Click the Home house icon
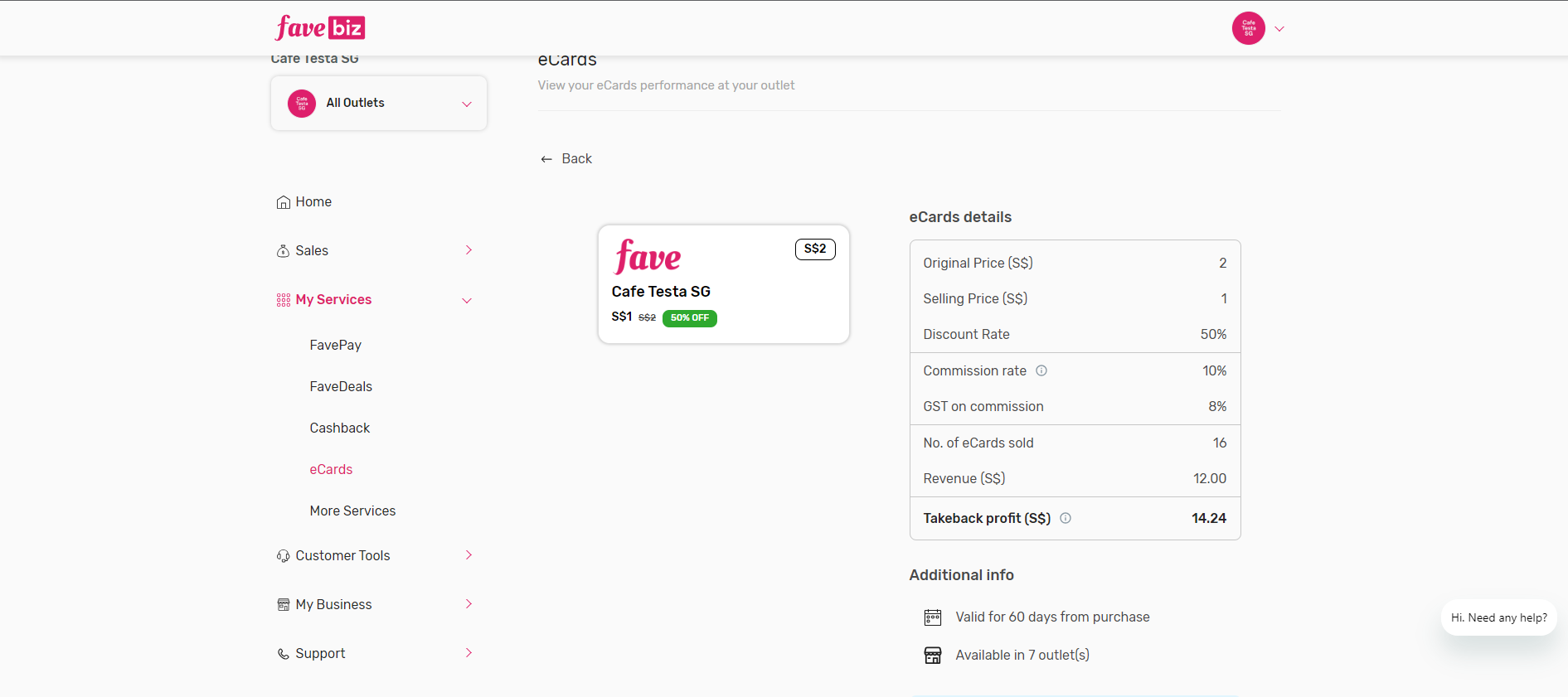1568x697 pixels. coord(284,202)
